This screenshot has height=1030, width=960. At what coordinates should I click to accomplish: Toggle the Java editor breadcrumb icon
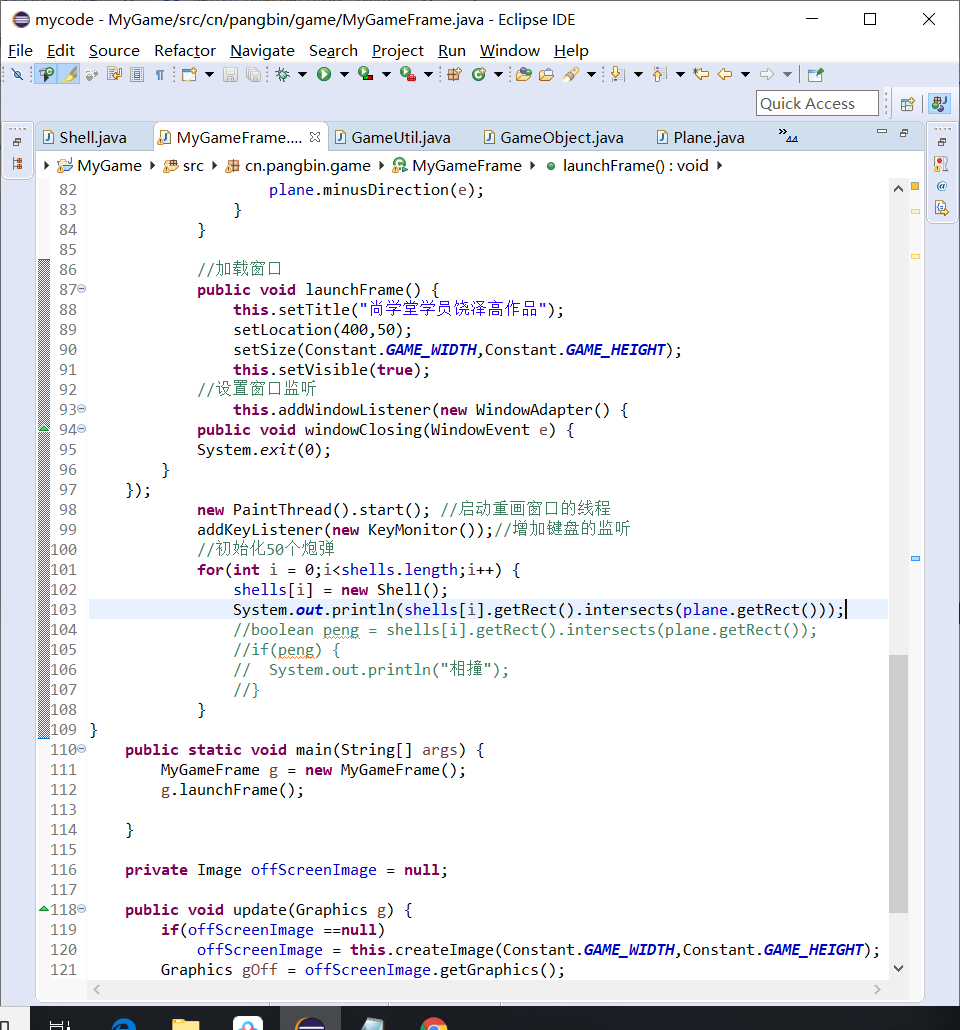tap(47, 74)
